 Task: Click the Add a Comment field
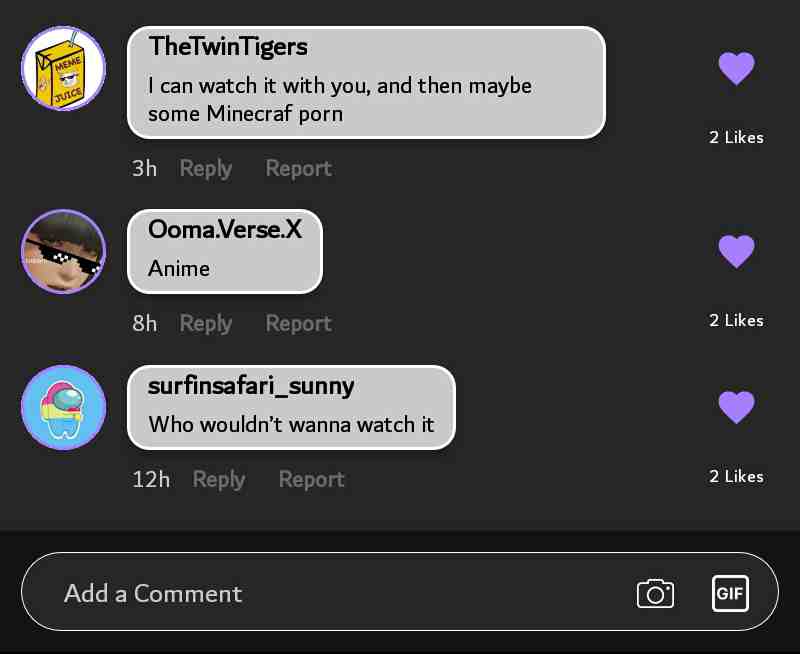click(400, 592)
